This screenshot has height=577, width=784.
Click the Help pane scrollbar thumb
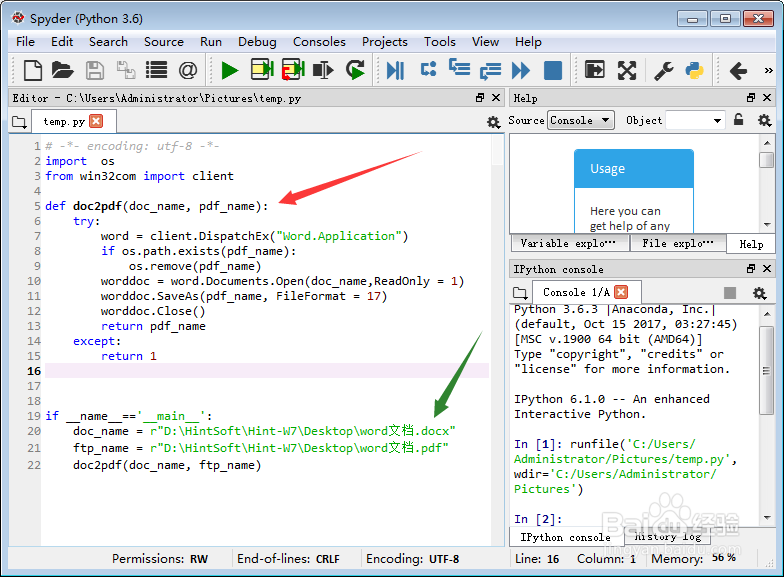coord(766,160)
